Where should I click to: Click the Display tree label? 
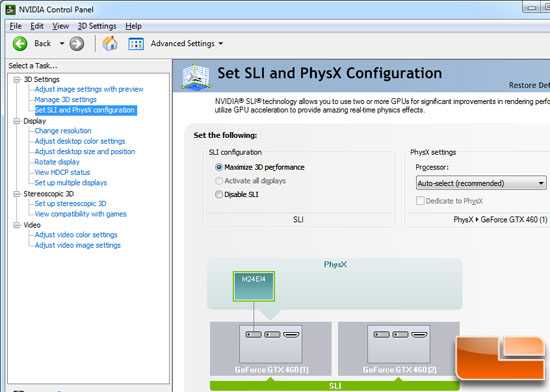tap(34, 121)
